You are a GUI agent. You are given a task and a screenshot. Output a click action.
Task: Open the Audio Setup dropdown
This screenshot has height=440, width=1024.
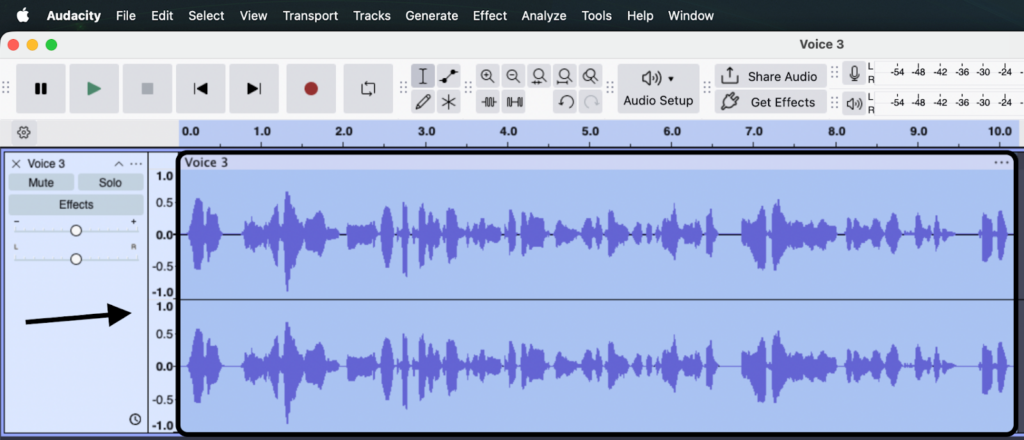(x=657, y=88)
